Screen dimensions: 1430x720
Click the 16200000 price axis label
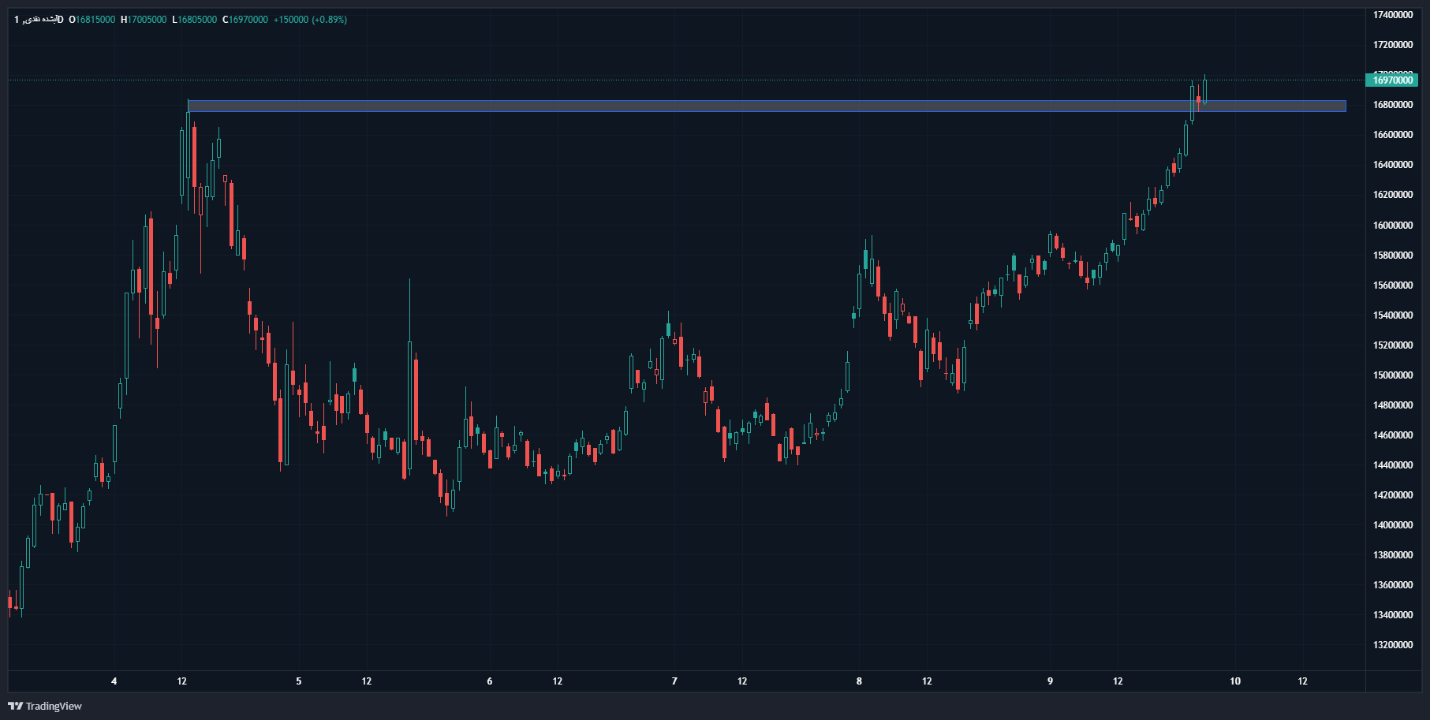[x=1393, y=195]
